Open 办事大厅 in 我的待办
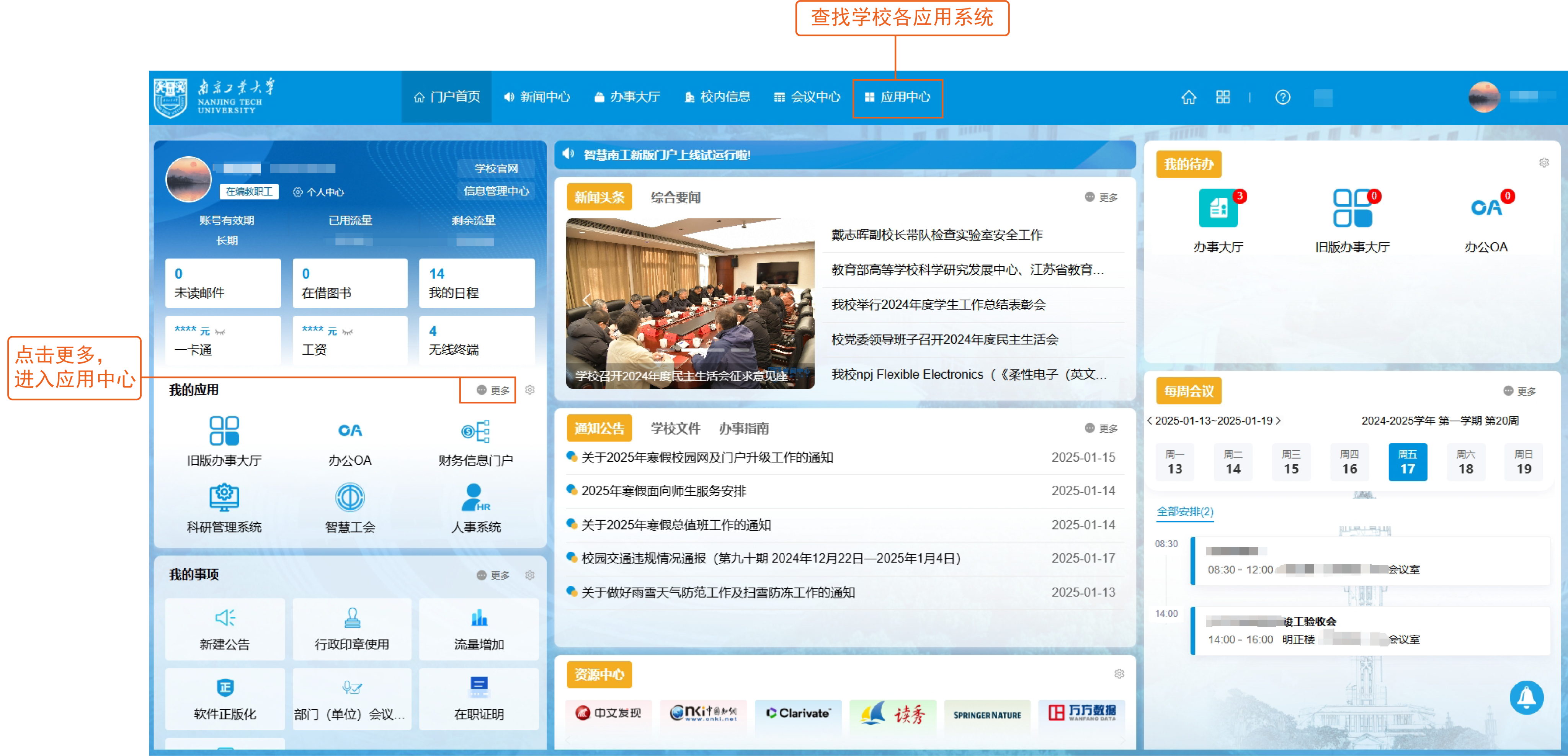This screenshot has width=1568, height=756. [1218, 221]
